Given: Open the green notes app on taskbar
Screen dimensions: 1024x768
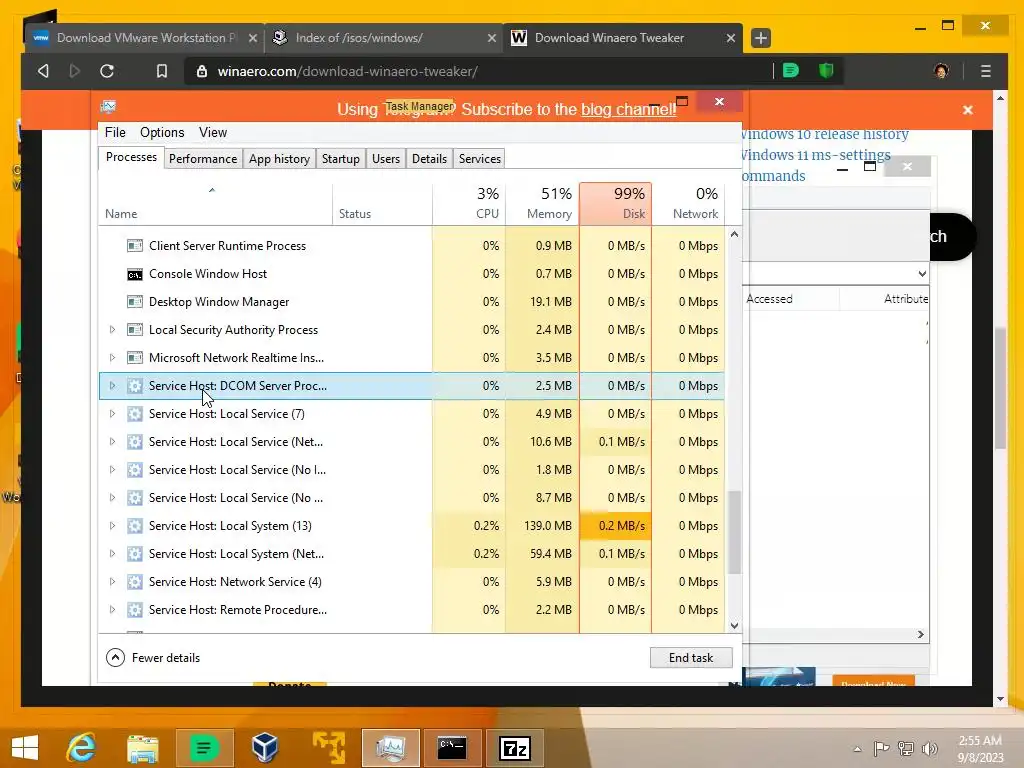Looking at the screenshot, I should click(204, 748).
